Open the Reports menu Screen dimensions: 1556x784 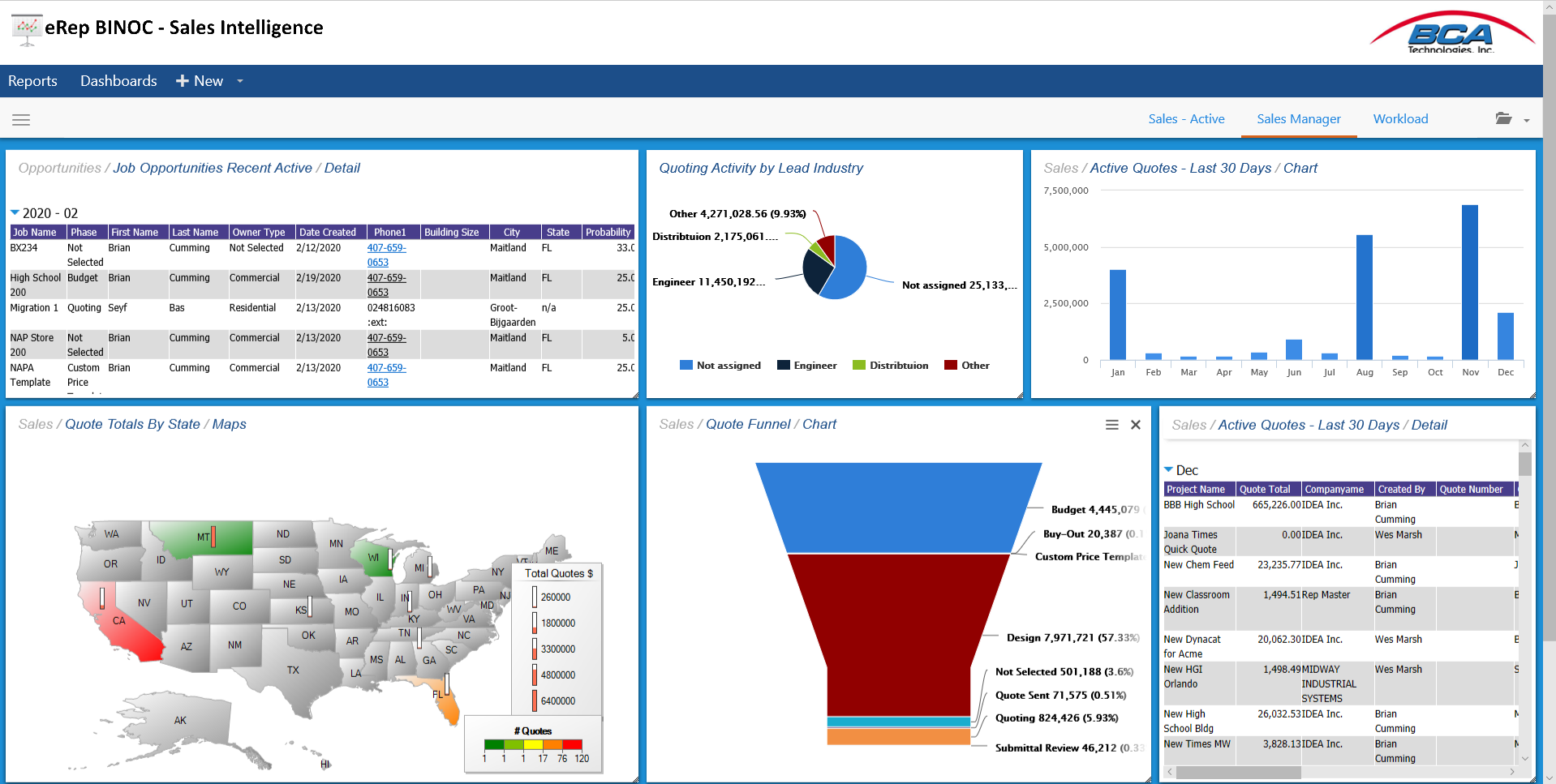click(32, 81)
